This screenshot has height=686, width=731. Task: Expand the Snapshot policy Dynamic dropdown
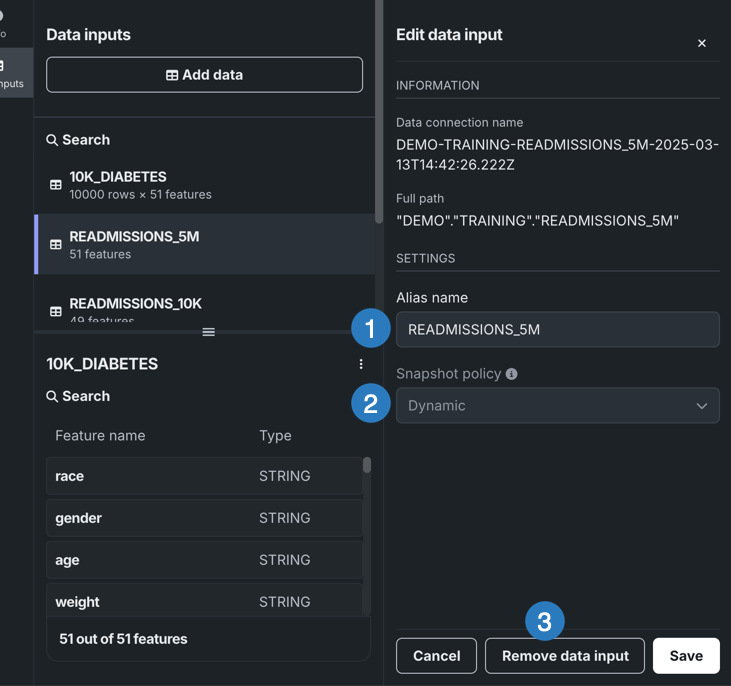pyautogui.click(x=557, y=406)
